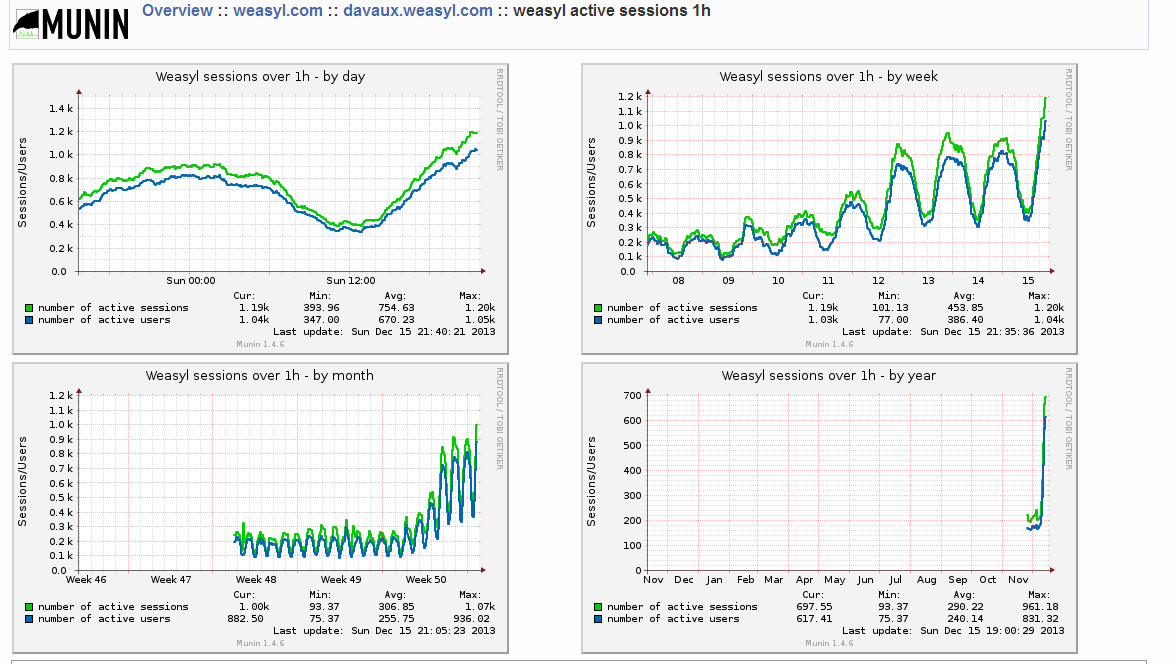Click last update time 19:00:29 in year graph
The image size is (1174, 664).
coord(1010,631)
